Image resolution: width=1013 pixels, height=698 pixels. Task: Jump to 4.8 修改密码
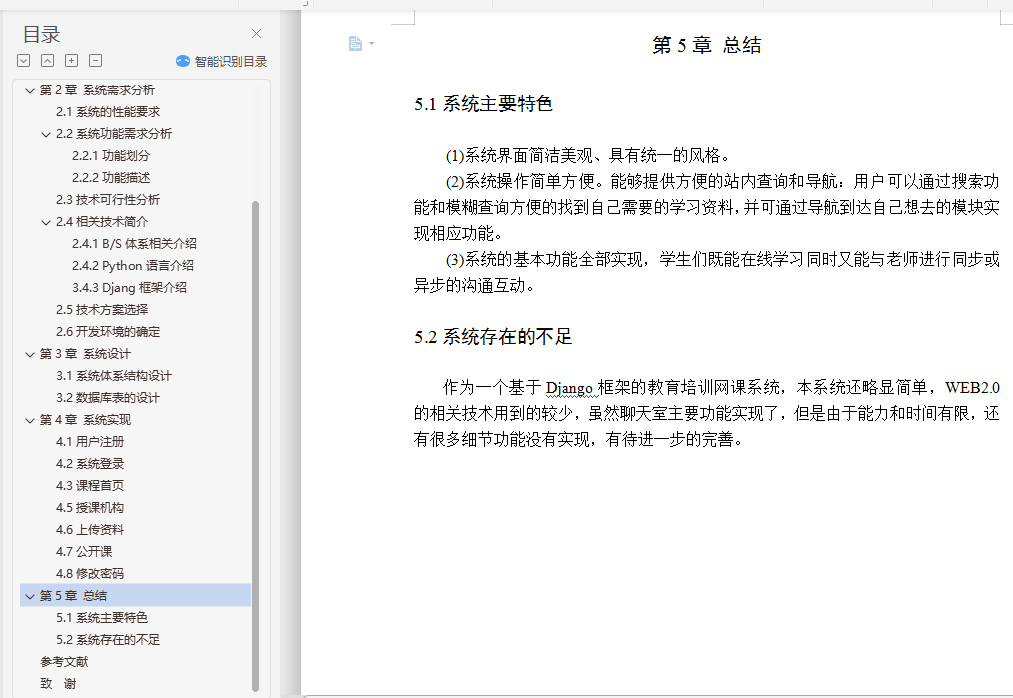point(90,573)
